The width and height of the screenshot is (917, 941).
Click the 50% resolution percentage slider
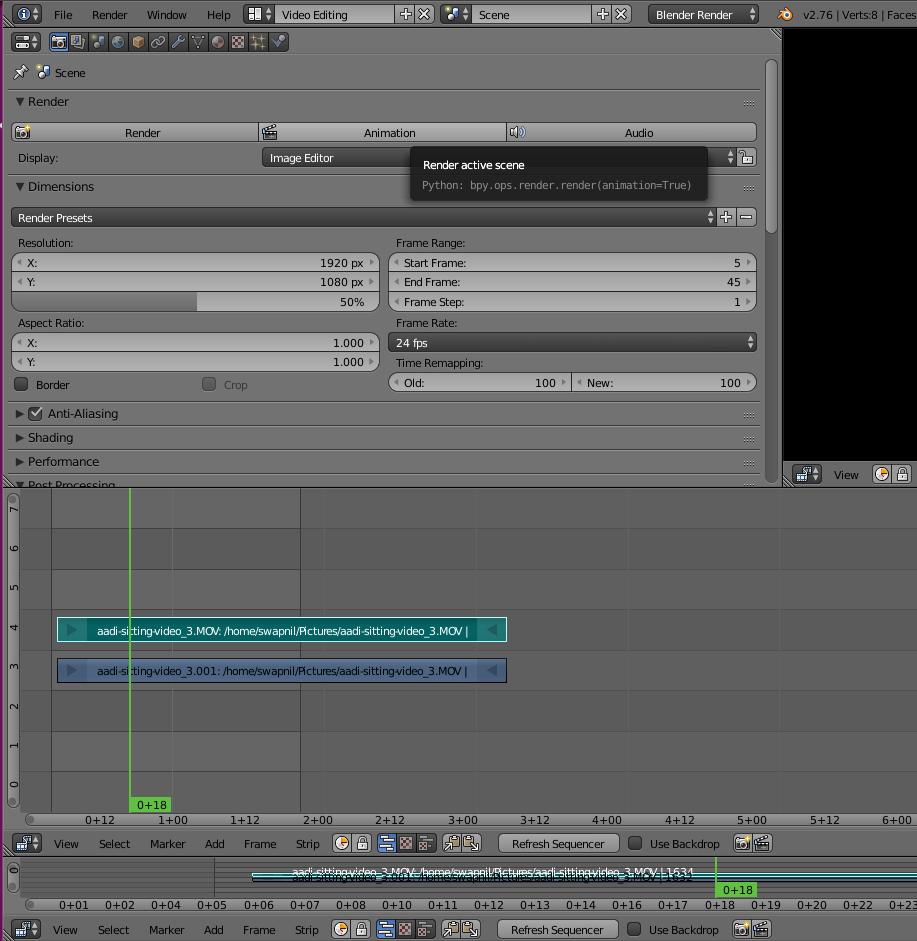196,302
